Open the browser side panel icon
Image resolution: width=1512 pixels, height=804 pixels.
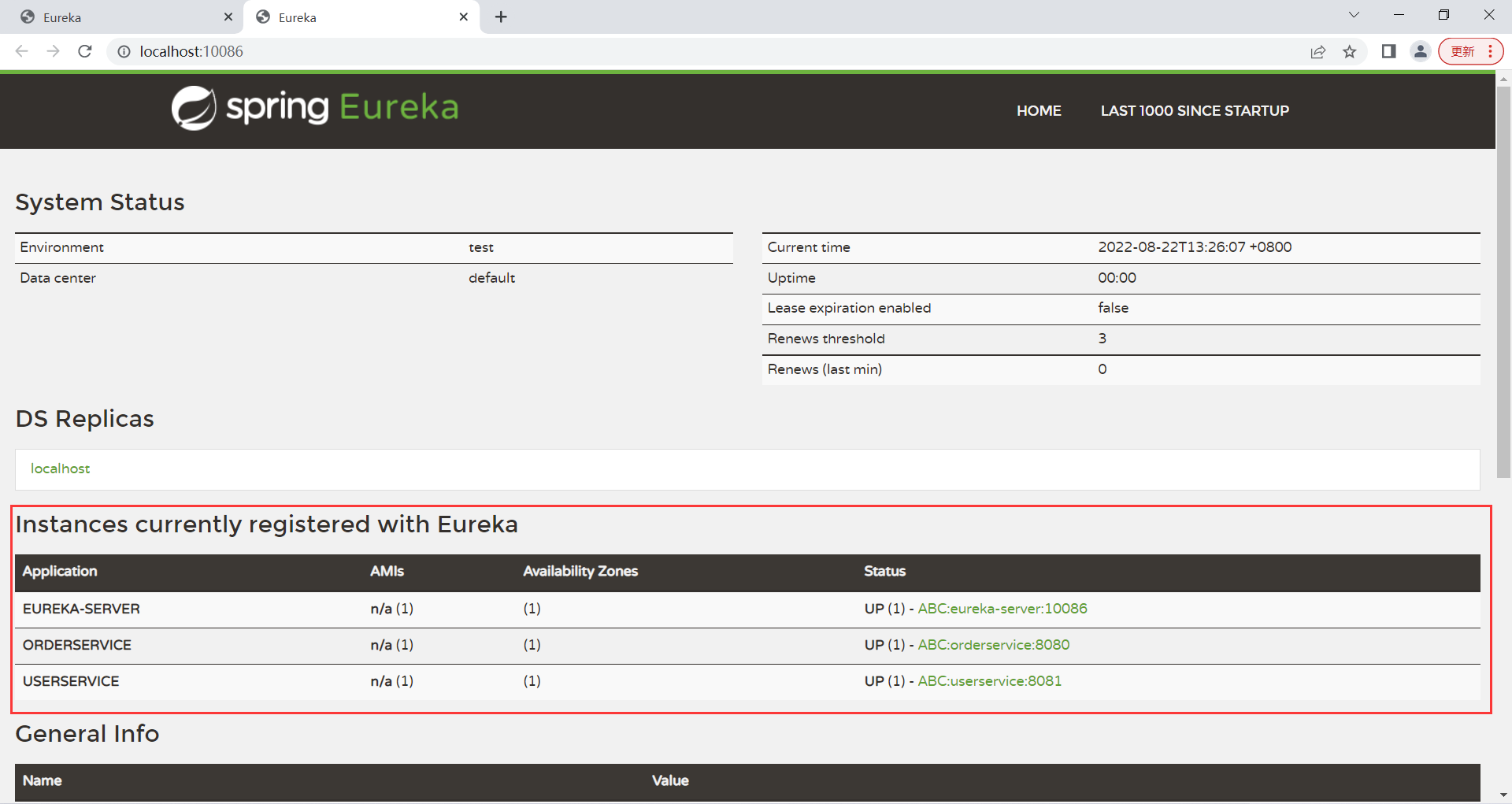point(1388,51)
